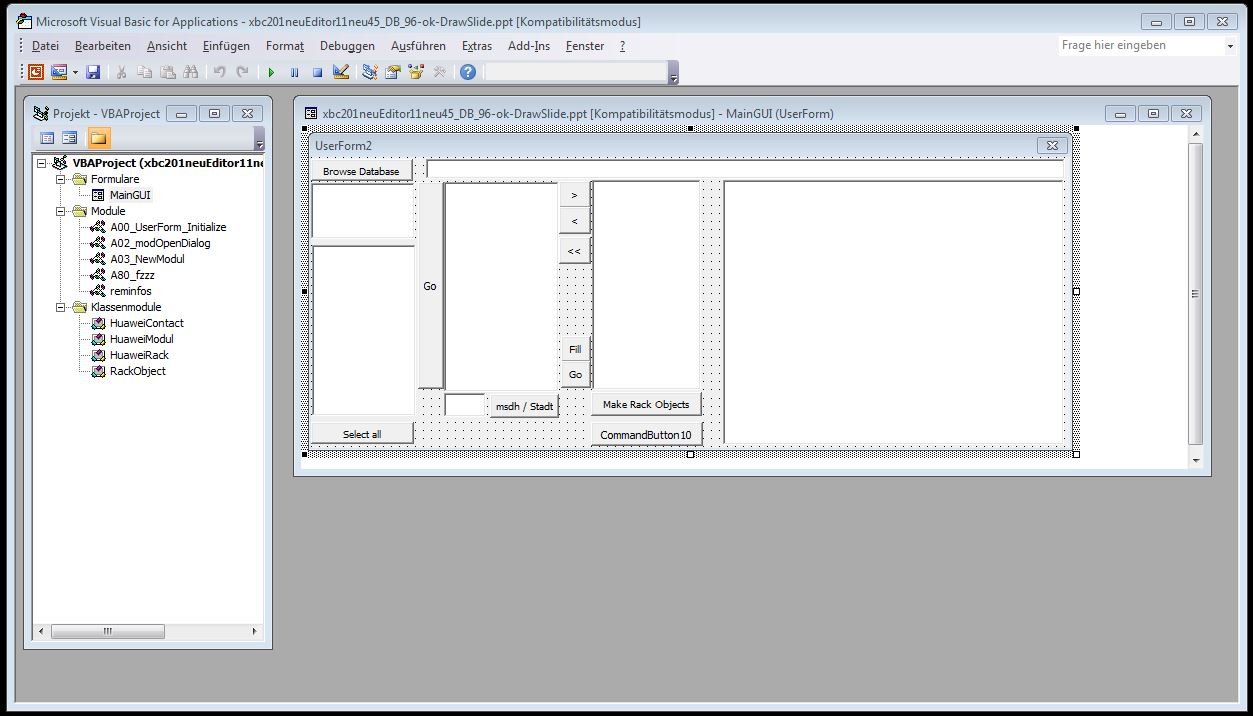Open the Properties Window toolbar icon

393,72
